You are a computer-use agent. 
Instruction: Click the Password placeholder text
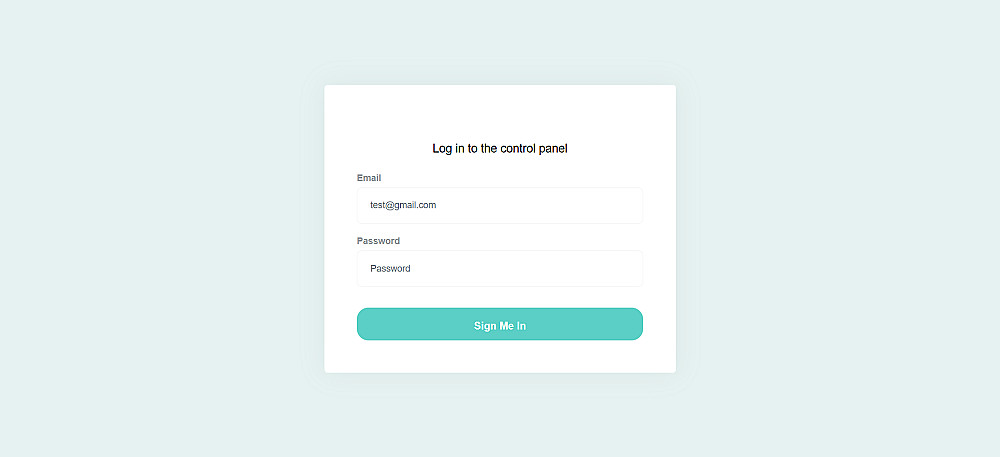point(390,268)
